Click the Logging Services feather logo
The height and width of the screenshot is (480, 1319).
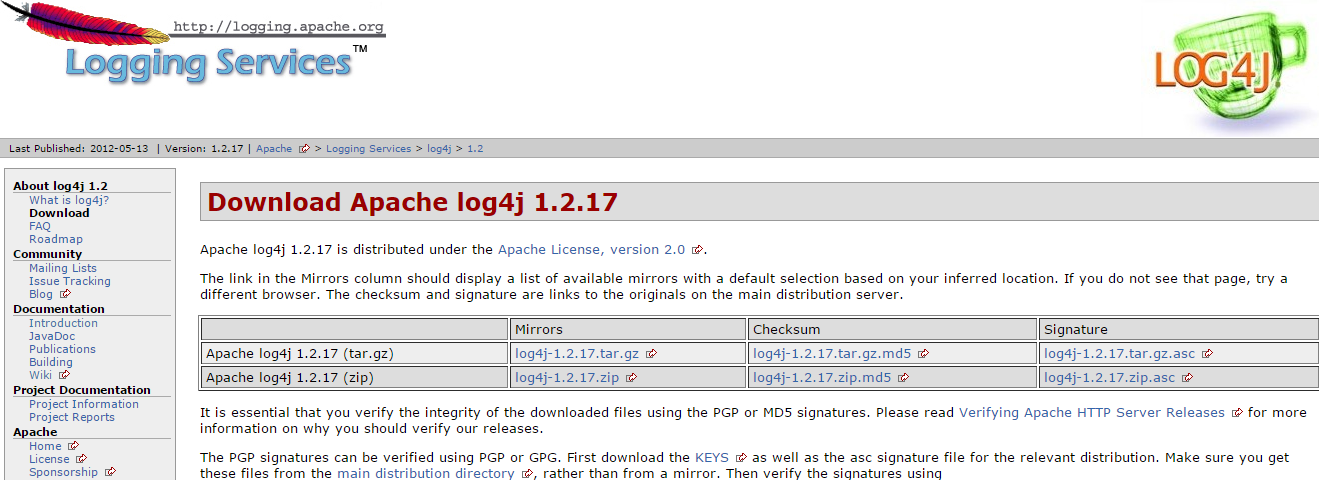(x=193, y=42)
